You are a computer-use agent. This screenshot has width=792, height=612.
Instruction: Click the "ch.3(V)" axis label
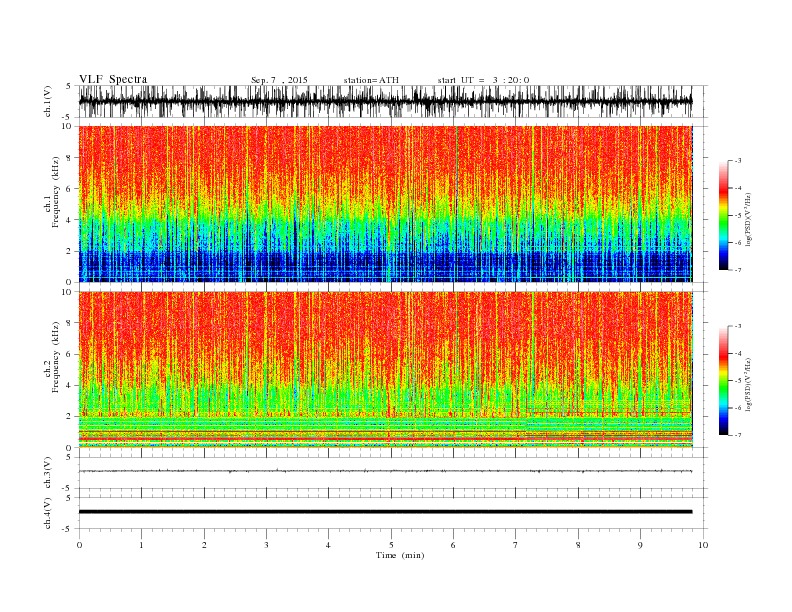click(x=48, y=473)
